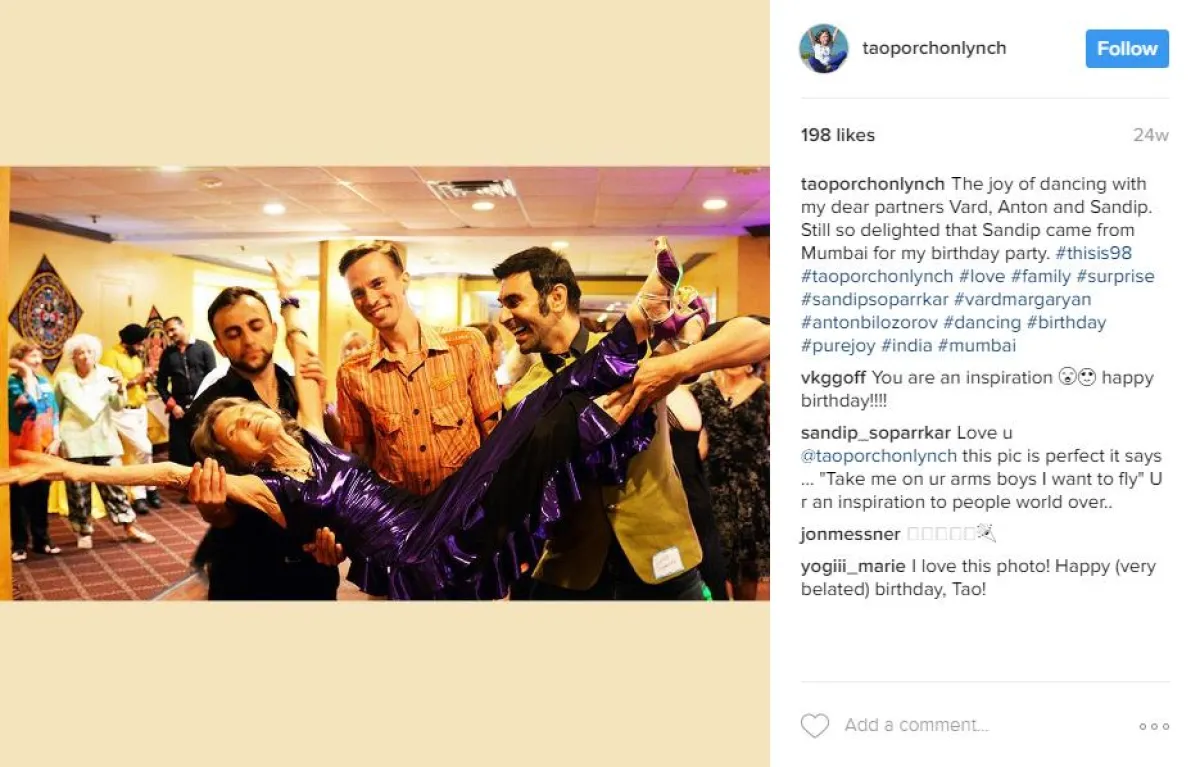Viewport: 1200px width, 767px height.
Task: Open the three-dot more options menu
Action: (1154, 727)
